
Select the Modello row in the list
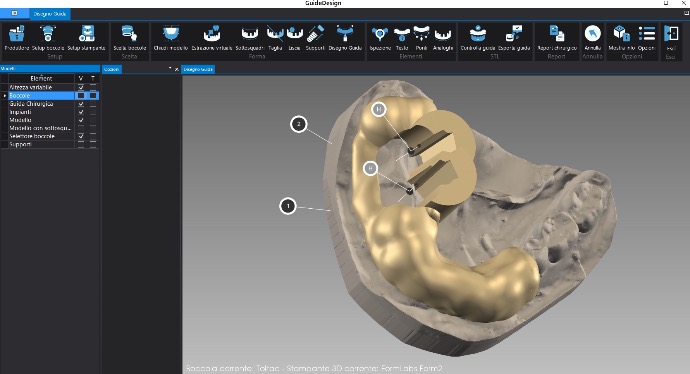(x=41, y=120)
